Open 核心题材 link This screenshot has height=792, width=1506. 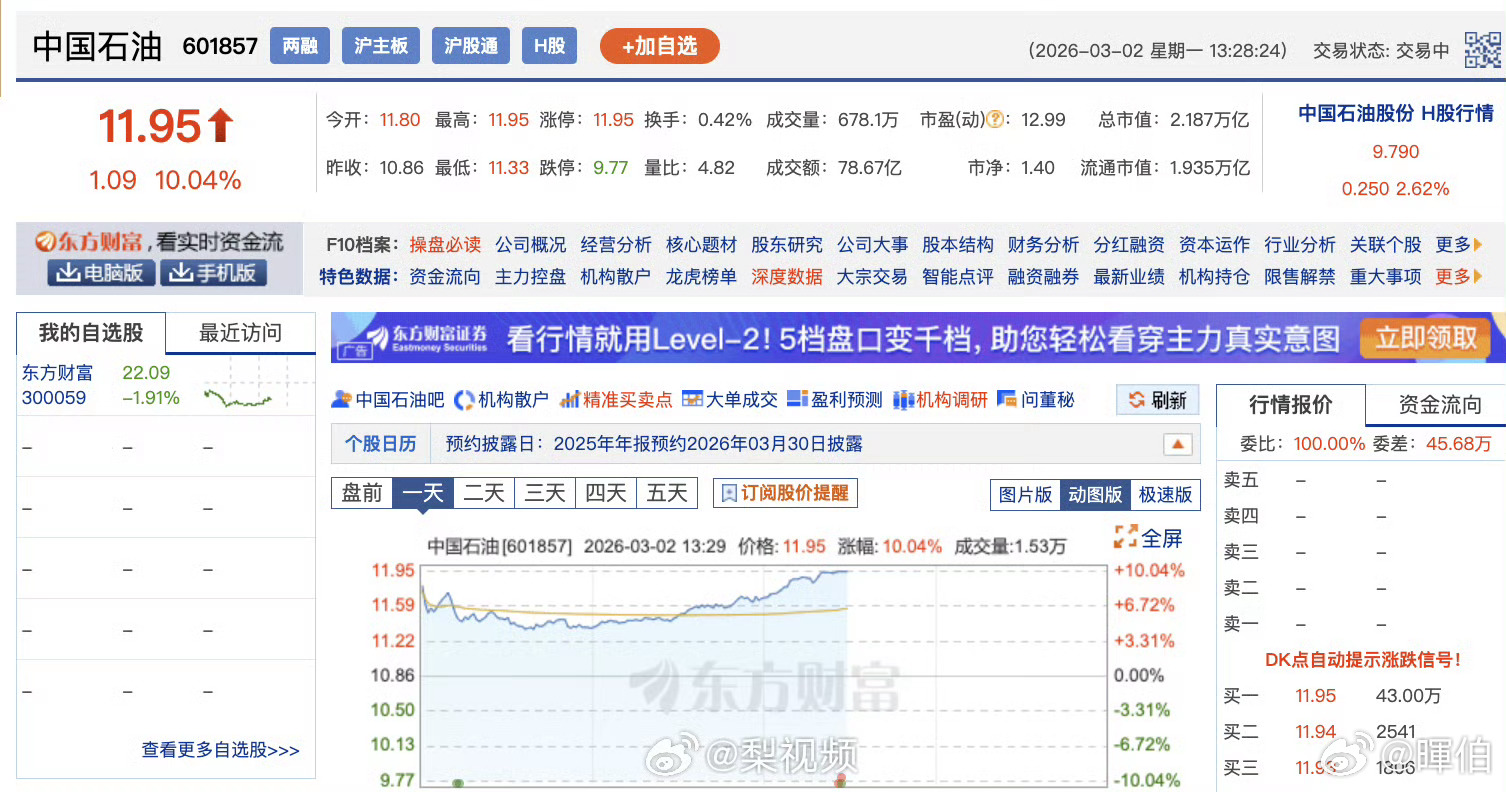(x=701, y=245)
